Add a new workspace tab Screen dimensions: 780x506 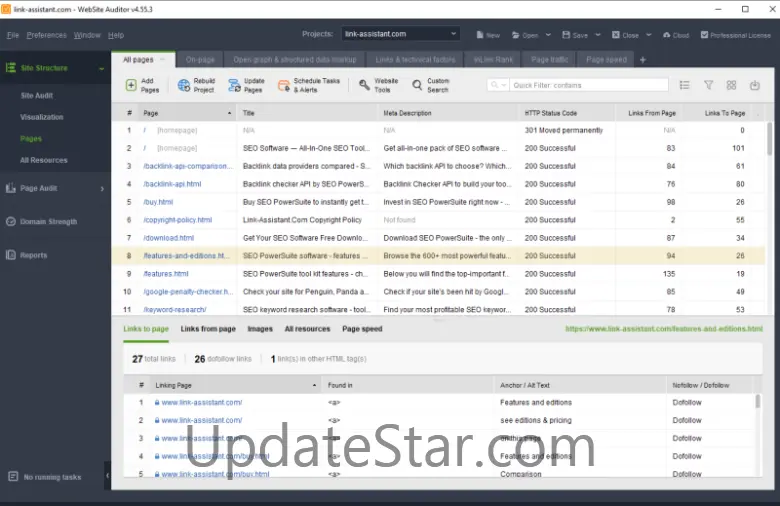point(643,60)
